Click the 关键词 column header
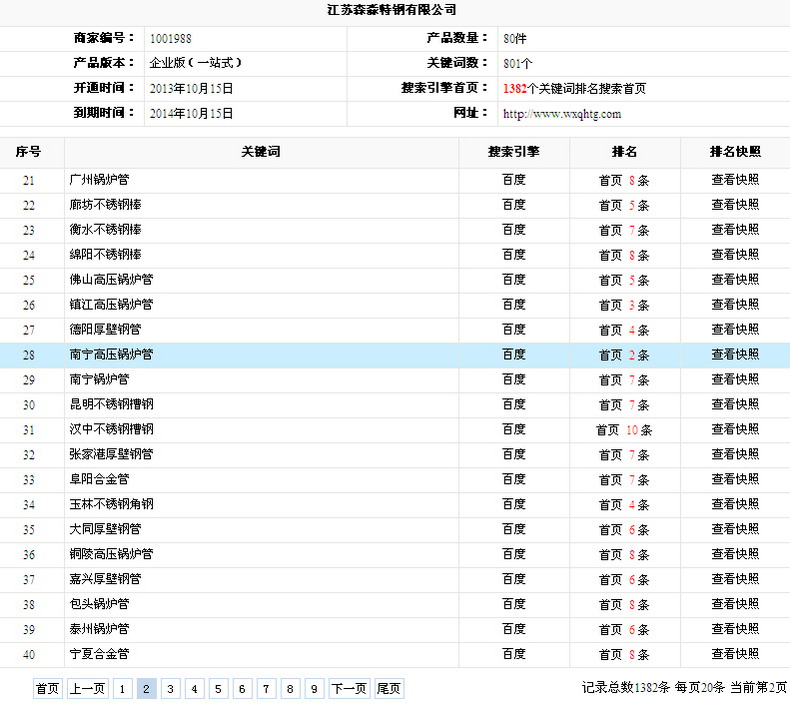 click(x=261, y=152)
